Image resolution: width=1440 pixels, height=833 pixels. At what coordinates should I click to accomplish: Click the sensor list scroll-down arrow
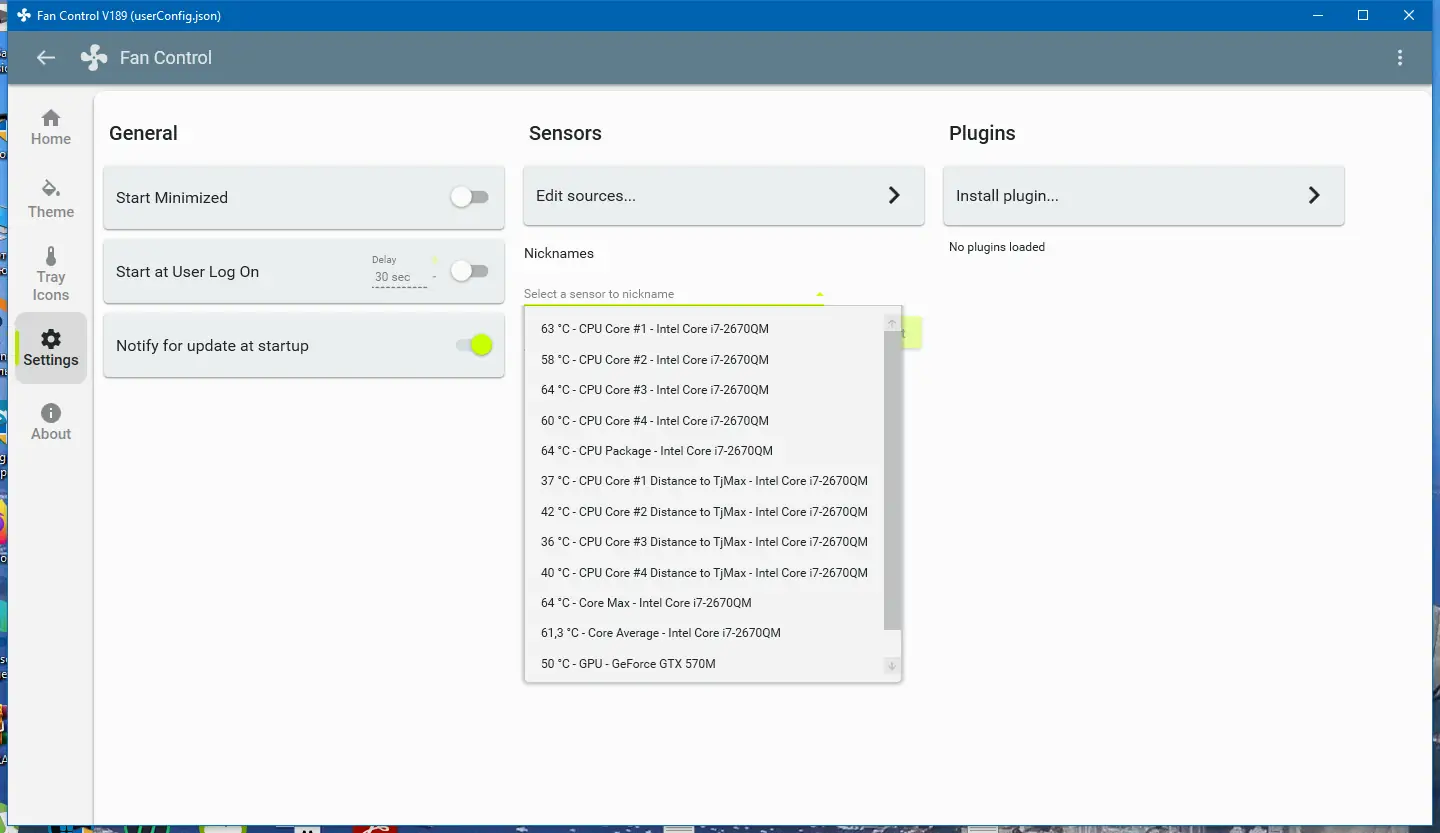[892, 666]
